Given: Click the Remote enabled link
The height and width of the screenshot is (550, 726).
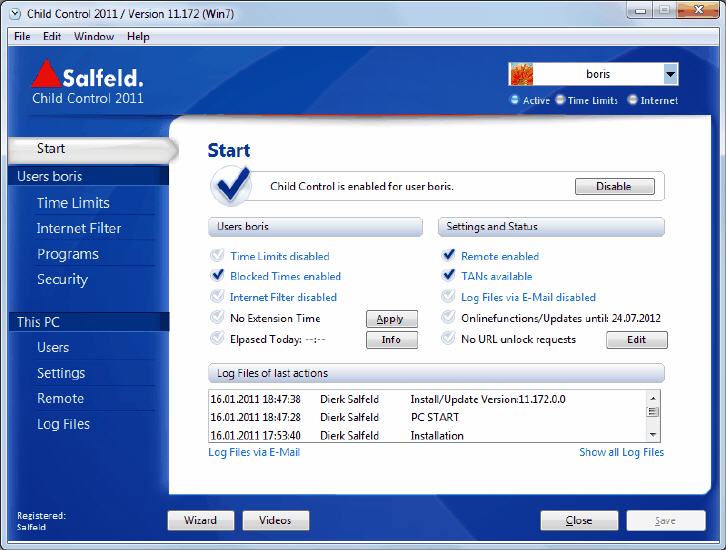Looking at the screenshot, I should coord(500,256).
